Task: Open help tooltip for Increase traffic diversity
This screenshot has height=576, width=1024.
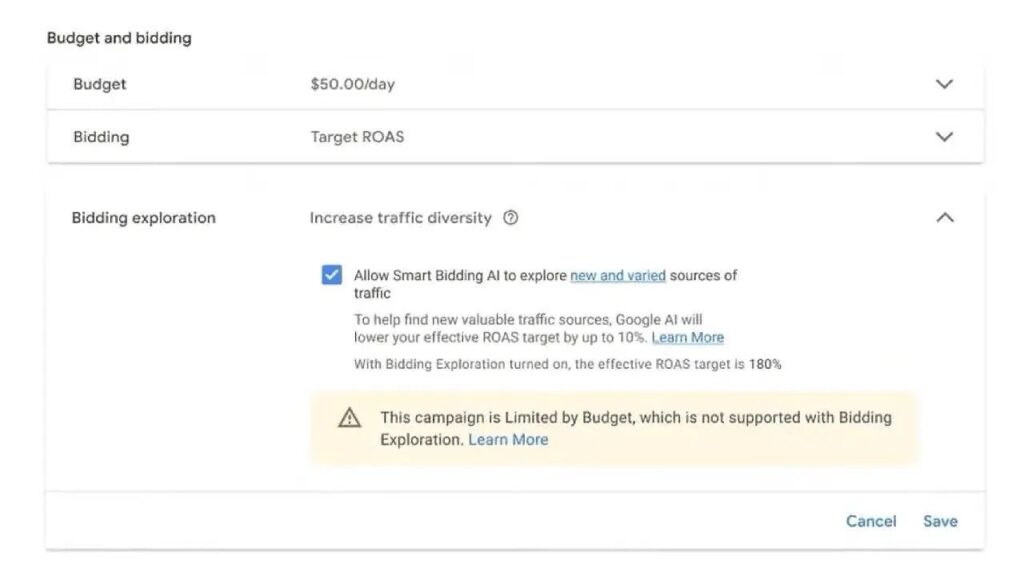Action: pyautogui.click(x=511, y=217)
